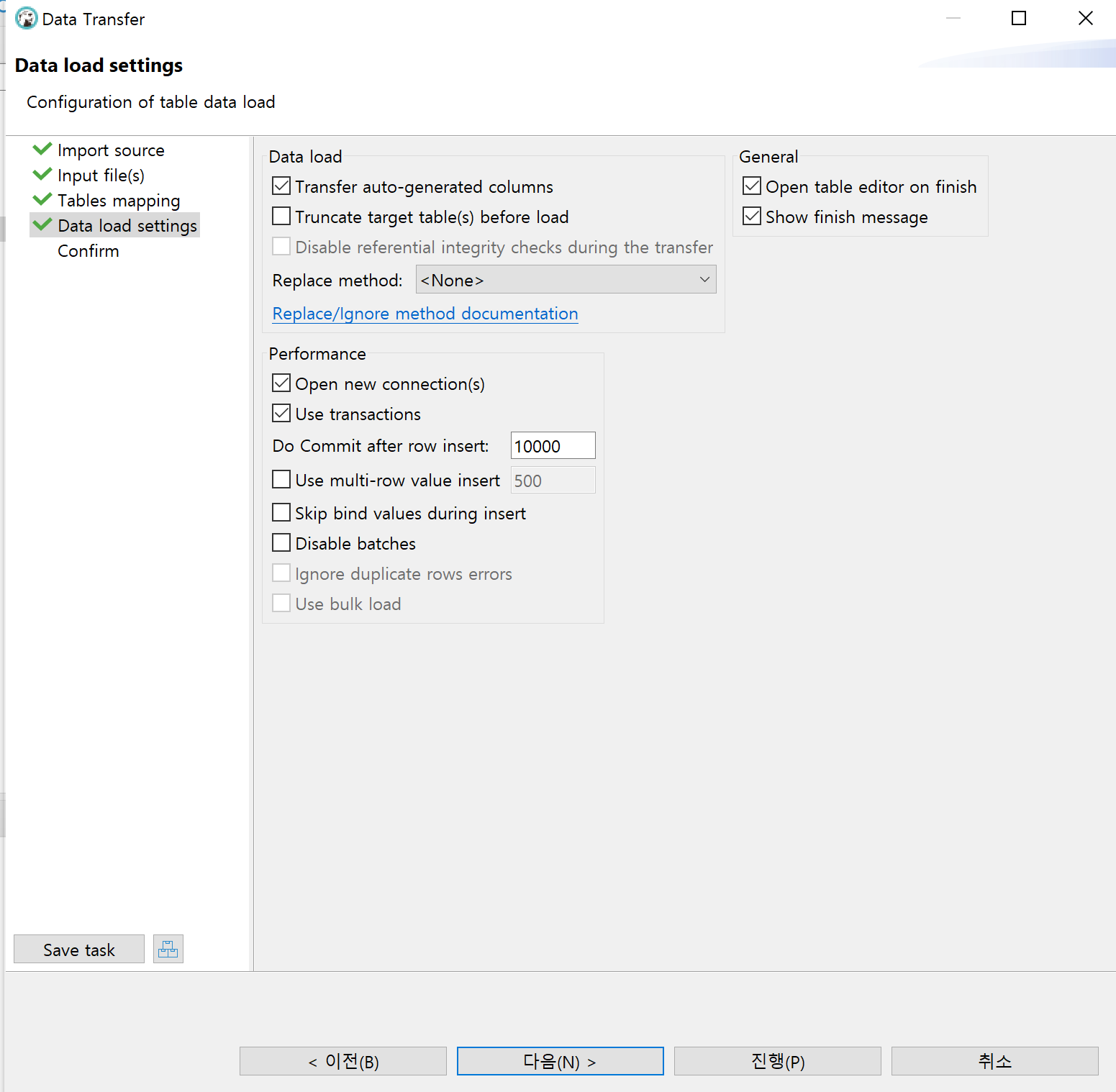Open the Replace method dropdown
1116x1092 pixels.
(x=566, y=279)
